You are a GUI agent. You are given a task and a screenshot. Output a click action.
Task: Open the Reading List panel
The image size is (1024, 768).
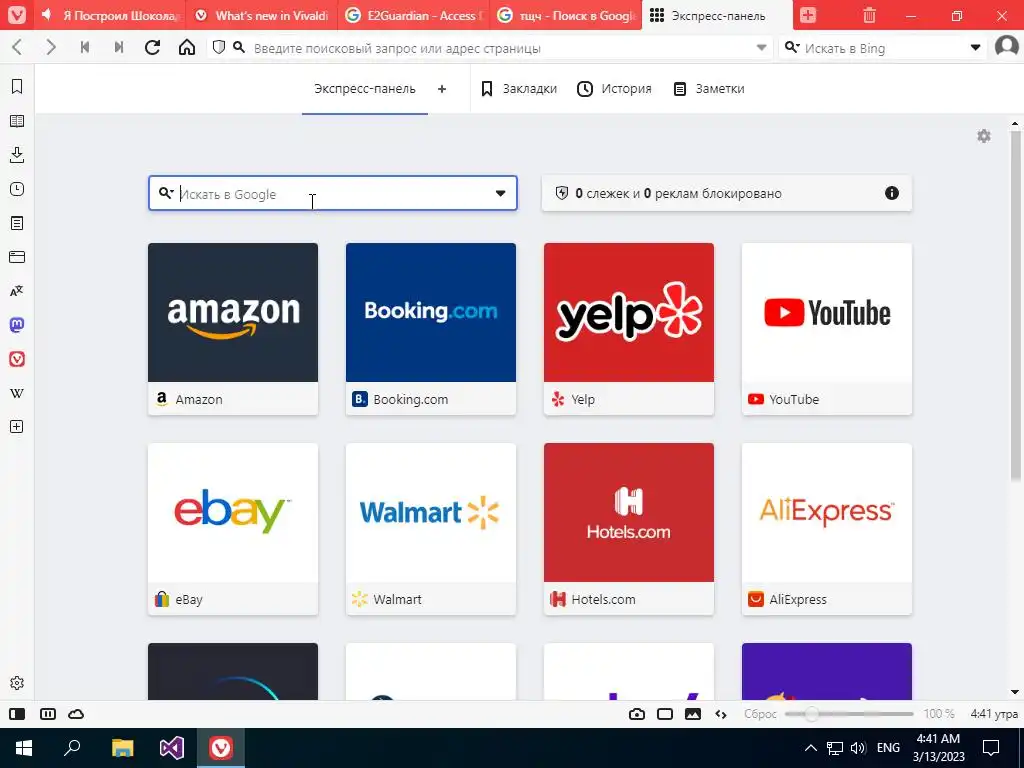click(17, 121)
